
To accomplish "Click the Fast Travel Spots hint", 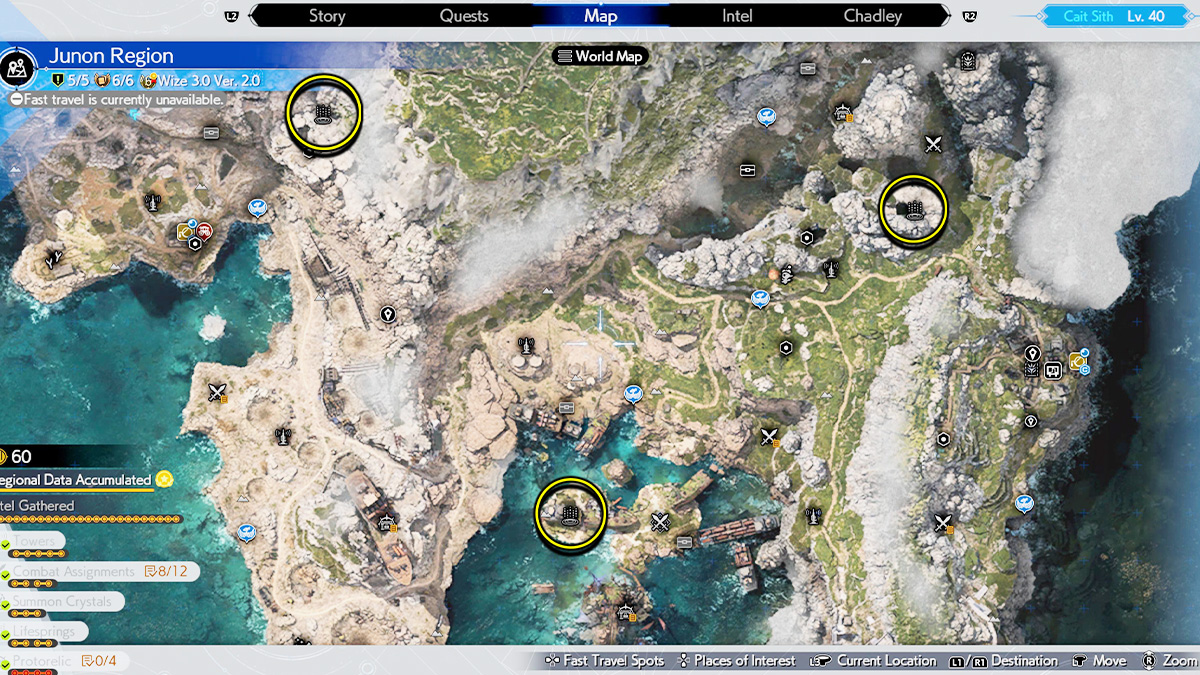I will tap(605, 661).
